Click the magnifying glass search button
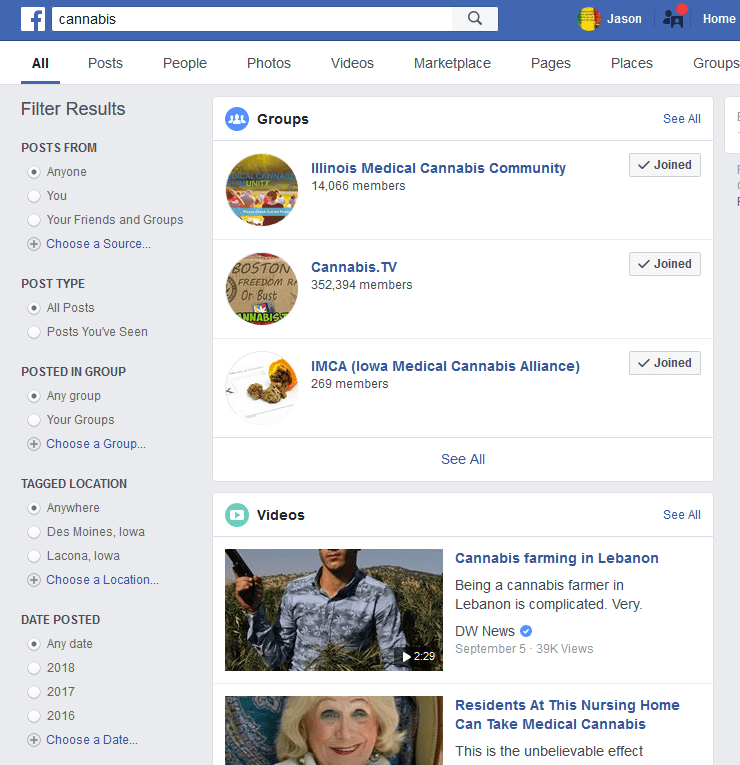740x765 pixels. coord(475,19)
